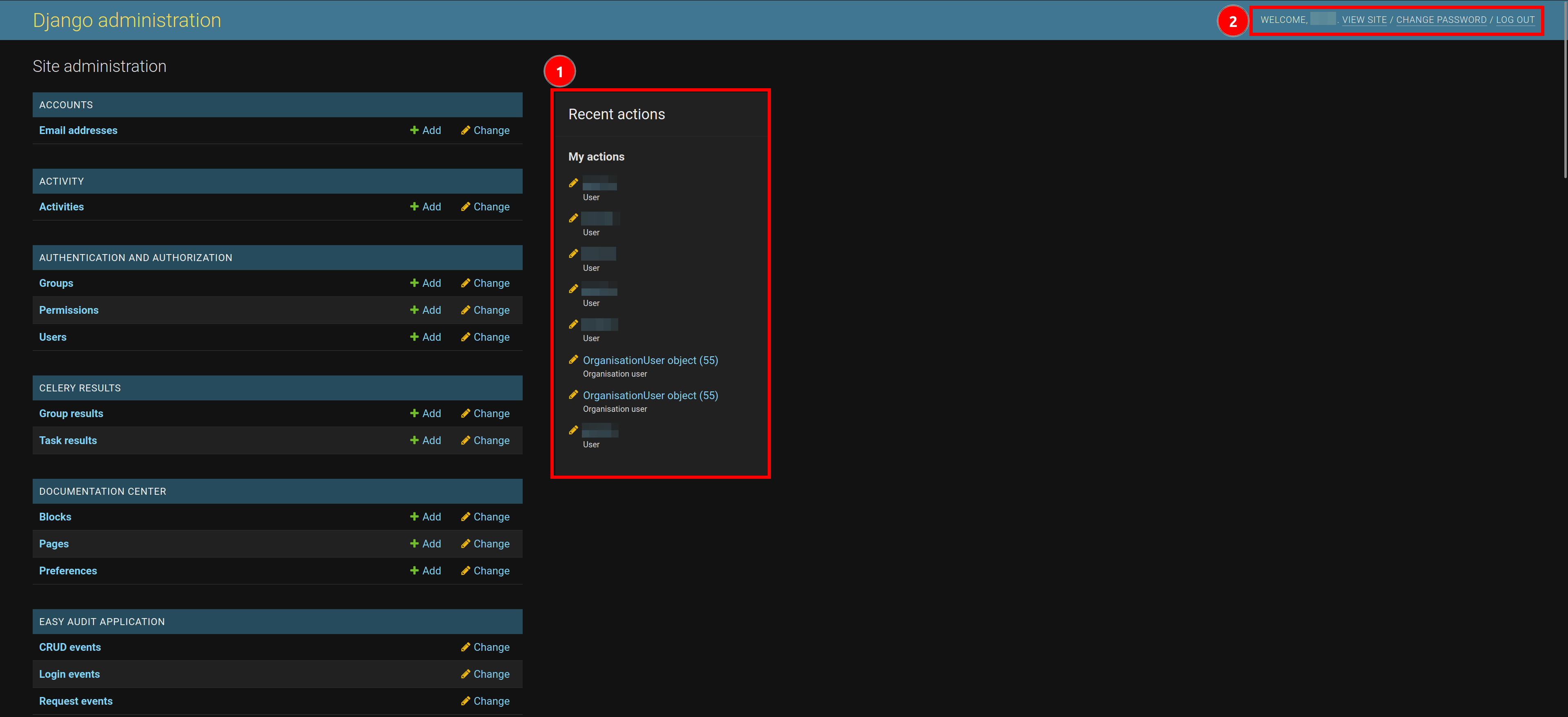Click the pencil icon next to OrganisationUser object 55
The width and height of the screenshot is (1568, 717).
pos(574,360)
